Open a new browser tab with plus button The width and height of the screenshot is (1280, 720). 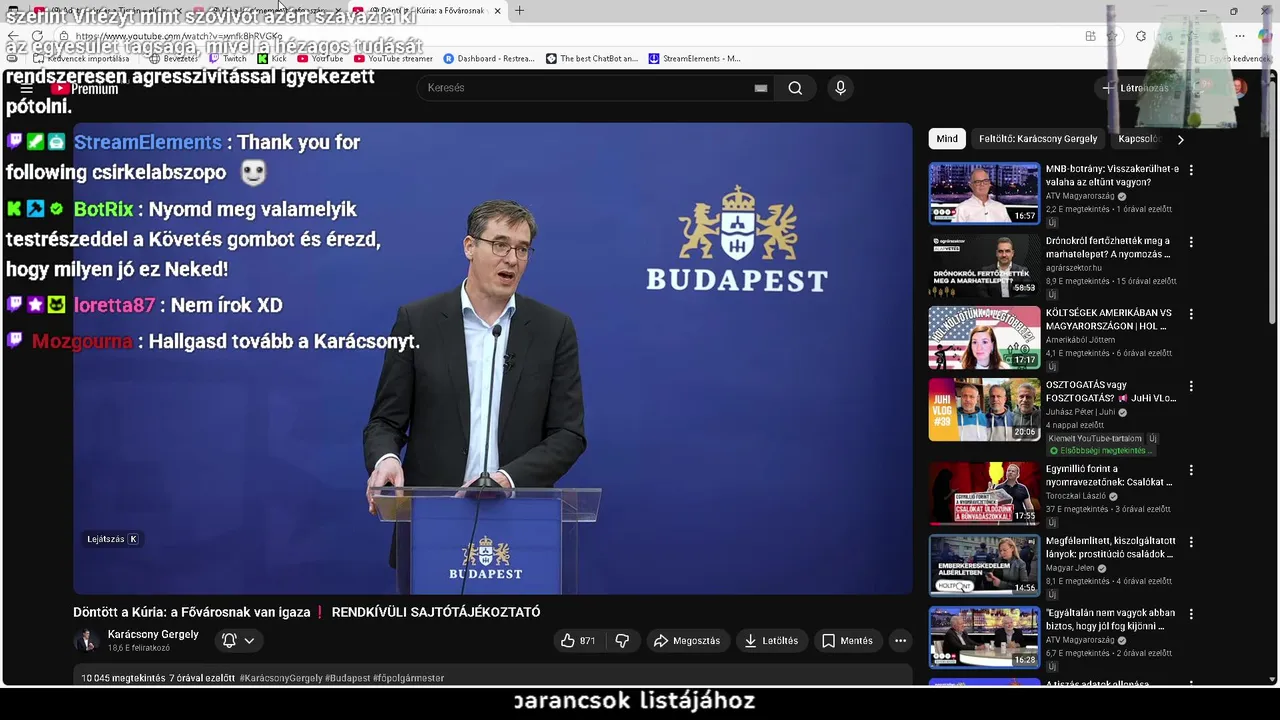pos(519,10)
